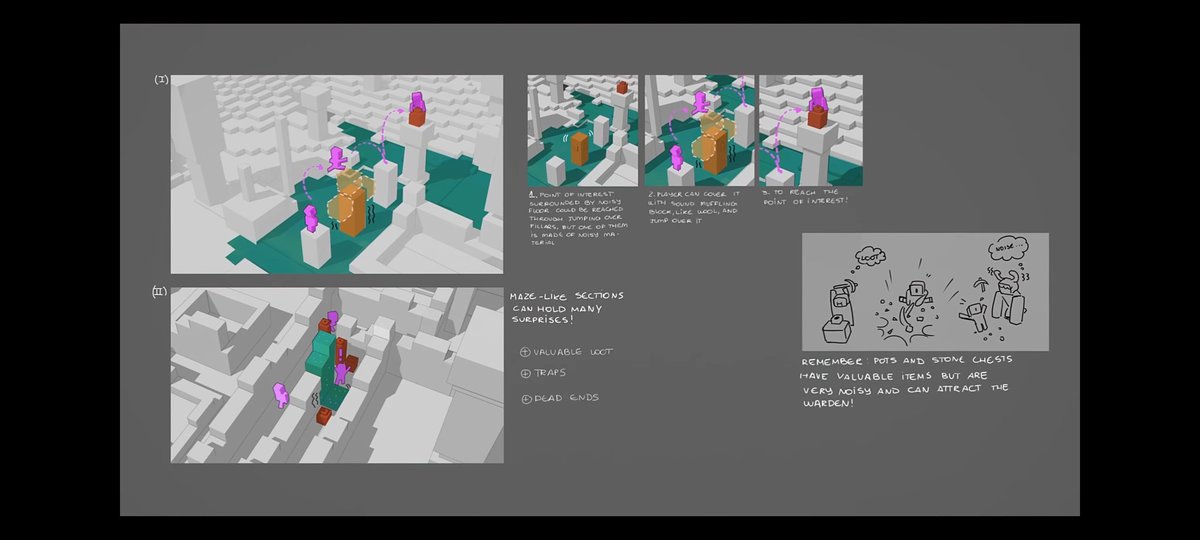Click the "DEAD ENDS" text
Image resolution: width=1200 pixels, height=540 pixels.
[567, 398]
